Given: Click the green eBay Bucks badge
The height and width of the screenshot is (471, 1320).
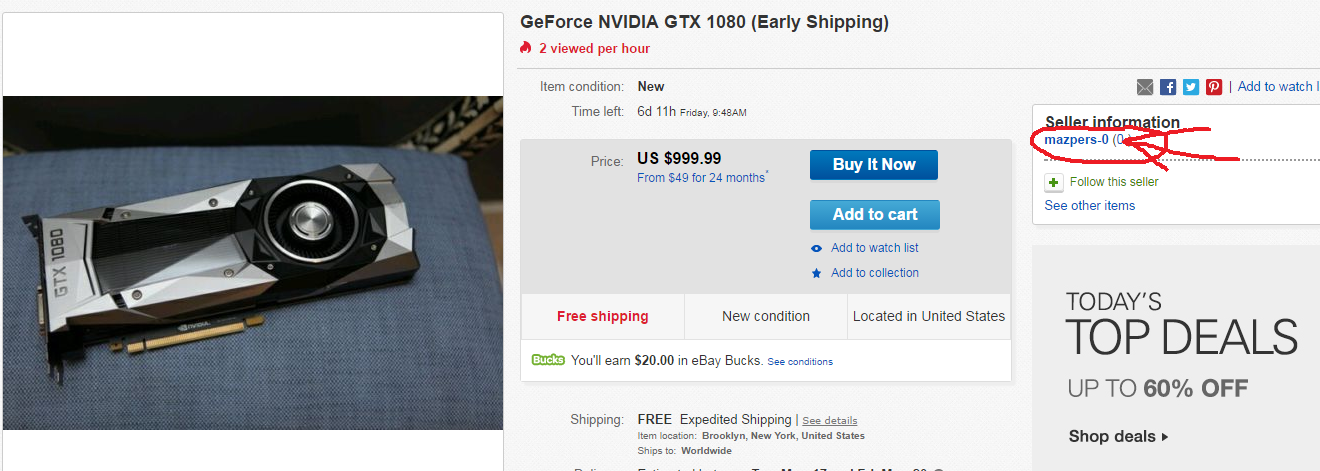Looking at the screenshot, I should pos(548,360).
